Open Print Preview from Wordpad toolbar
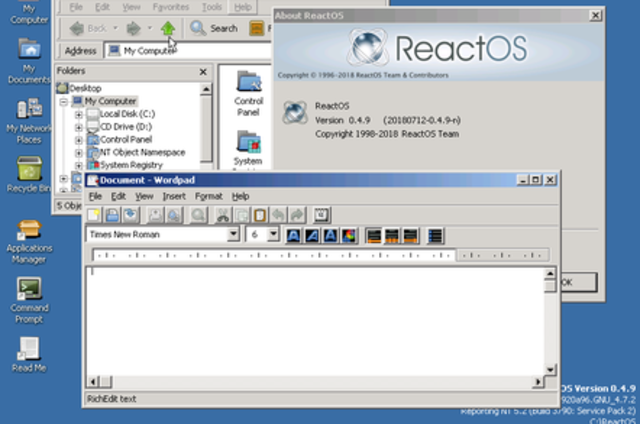The image size is (640, 424). [x=173, y=215]
